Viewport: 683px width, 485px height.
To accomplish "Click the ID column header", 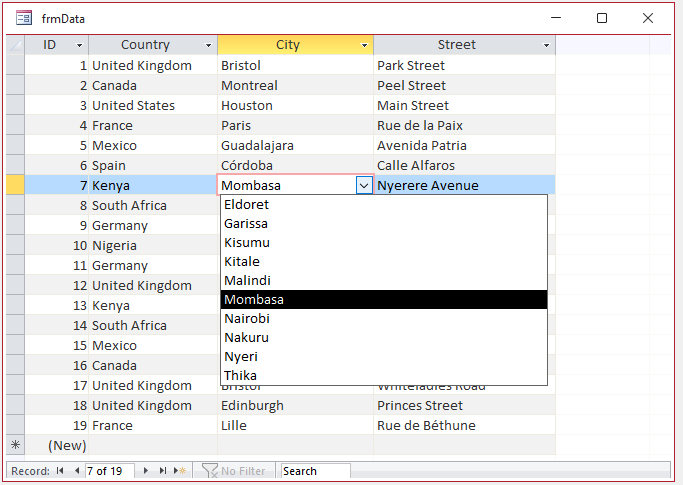I will pos(57,45).
